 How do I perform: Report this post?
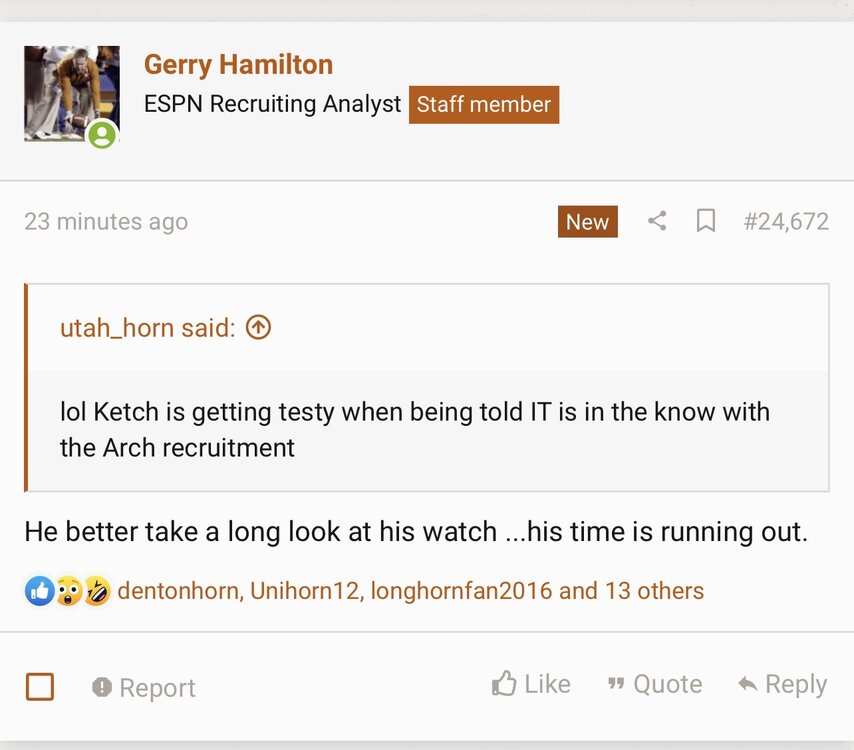coord(144,687)
